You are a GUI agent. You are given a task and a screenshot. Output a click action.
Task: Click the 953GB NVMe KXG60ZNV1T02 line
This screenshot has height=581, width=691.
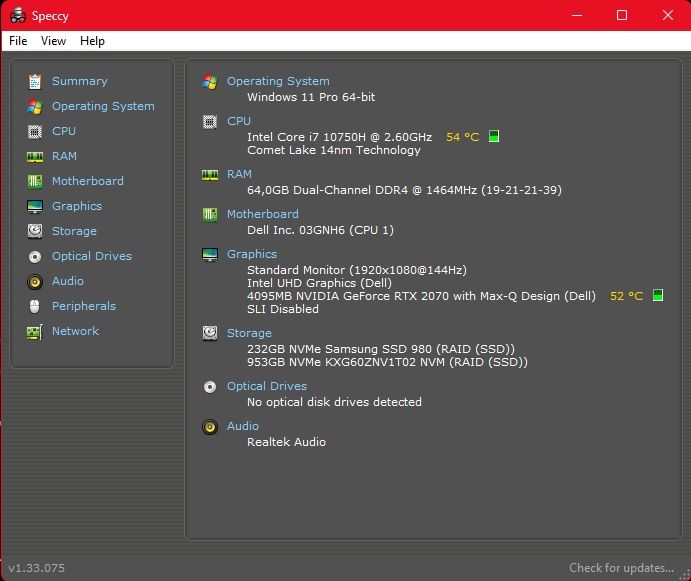click(387, 362)
